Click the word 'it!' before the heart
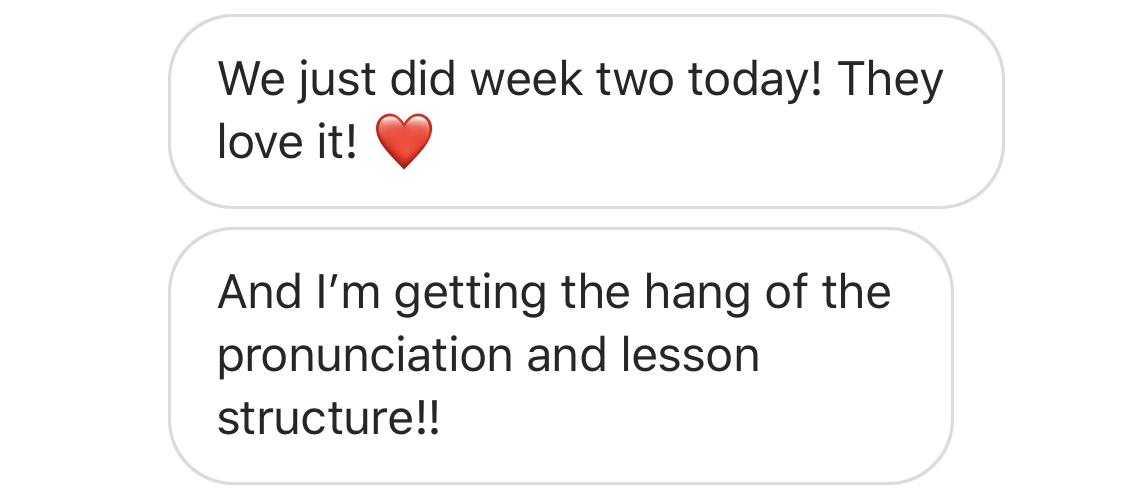This screenshot has height=497, width=1125. (x=334, y=141)
